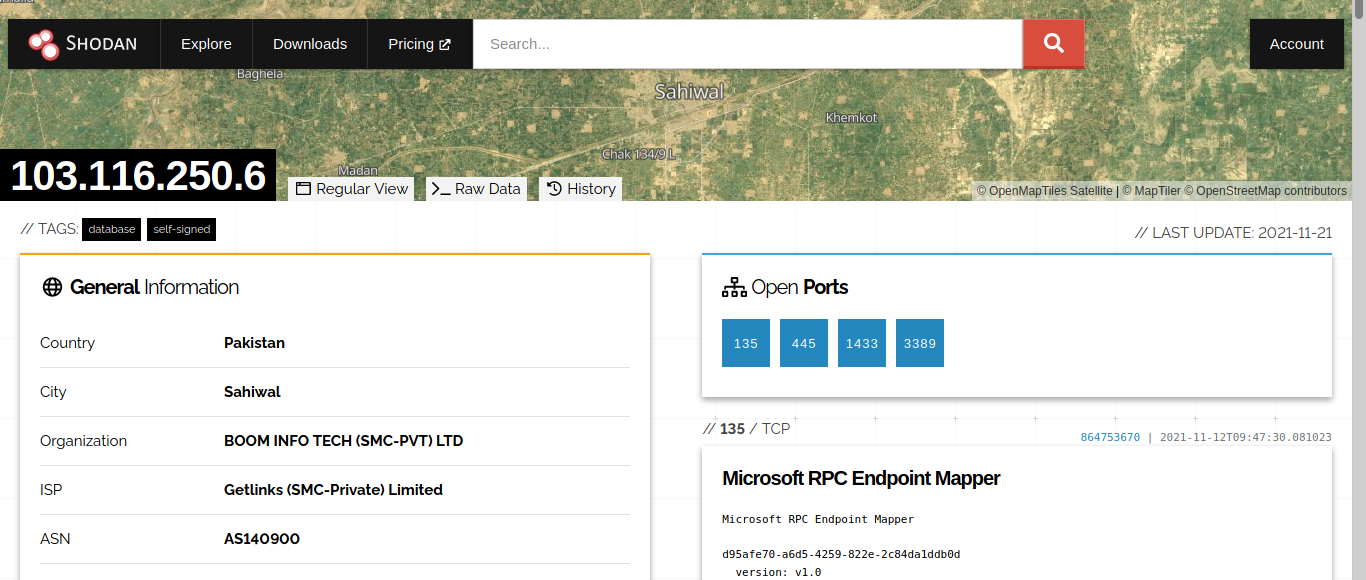The height and width of the screenshot is (580, 1366).
Task: Click the red magnifier search button
Action: (1053, 44)
